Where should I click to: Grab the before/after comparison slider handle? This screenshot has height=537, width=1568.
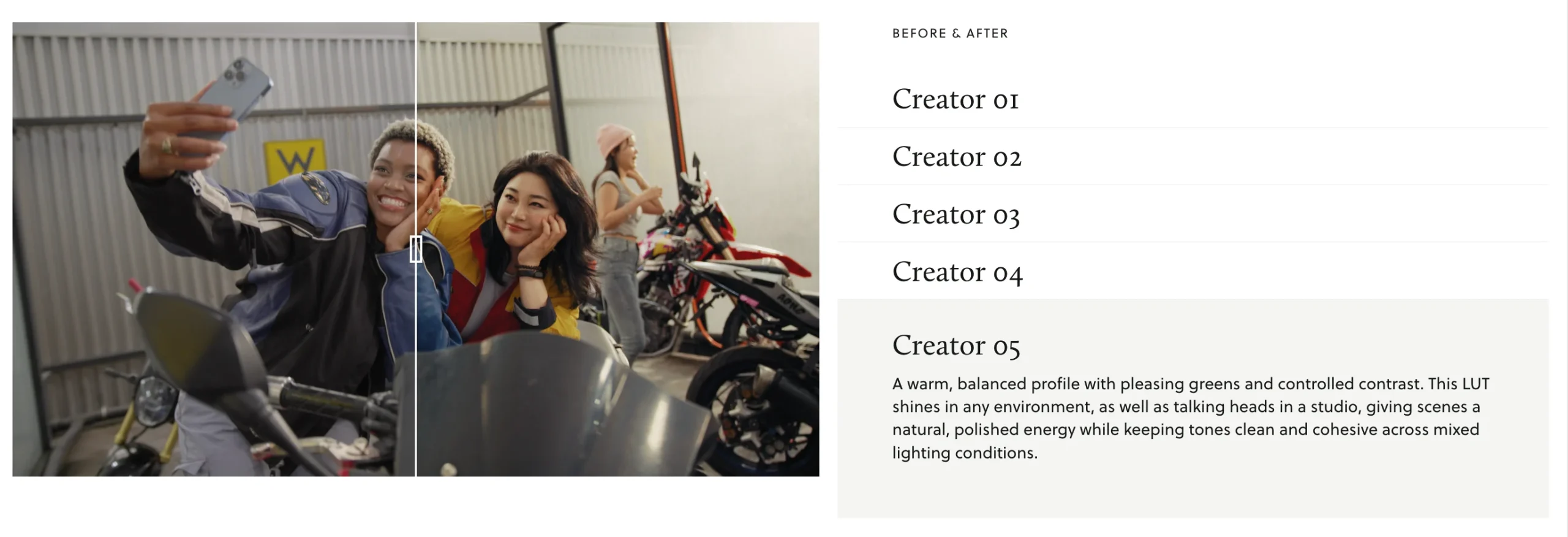[x=416, y=249]
